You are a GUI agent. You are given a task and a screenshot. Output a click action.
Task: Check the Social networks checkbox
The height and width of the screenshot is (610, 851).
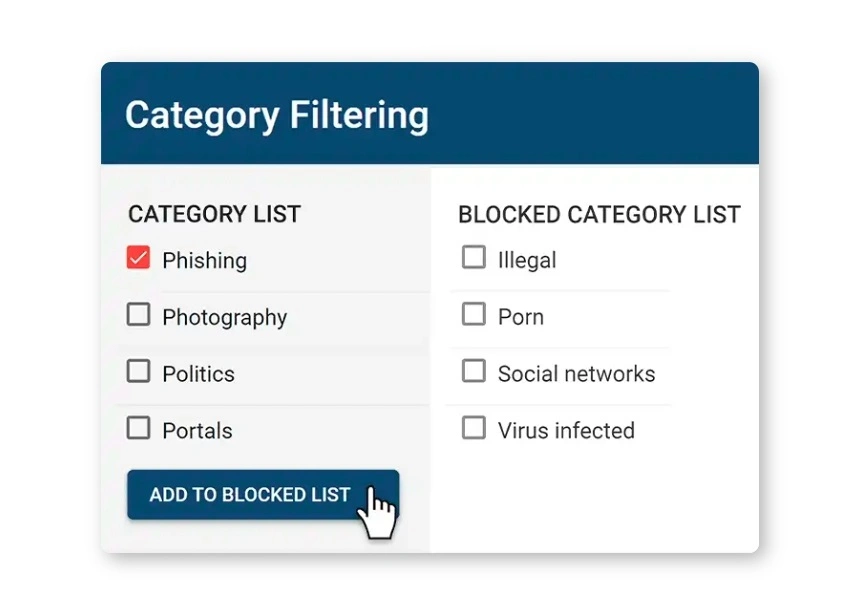coord(473,372)
